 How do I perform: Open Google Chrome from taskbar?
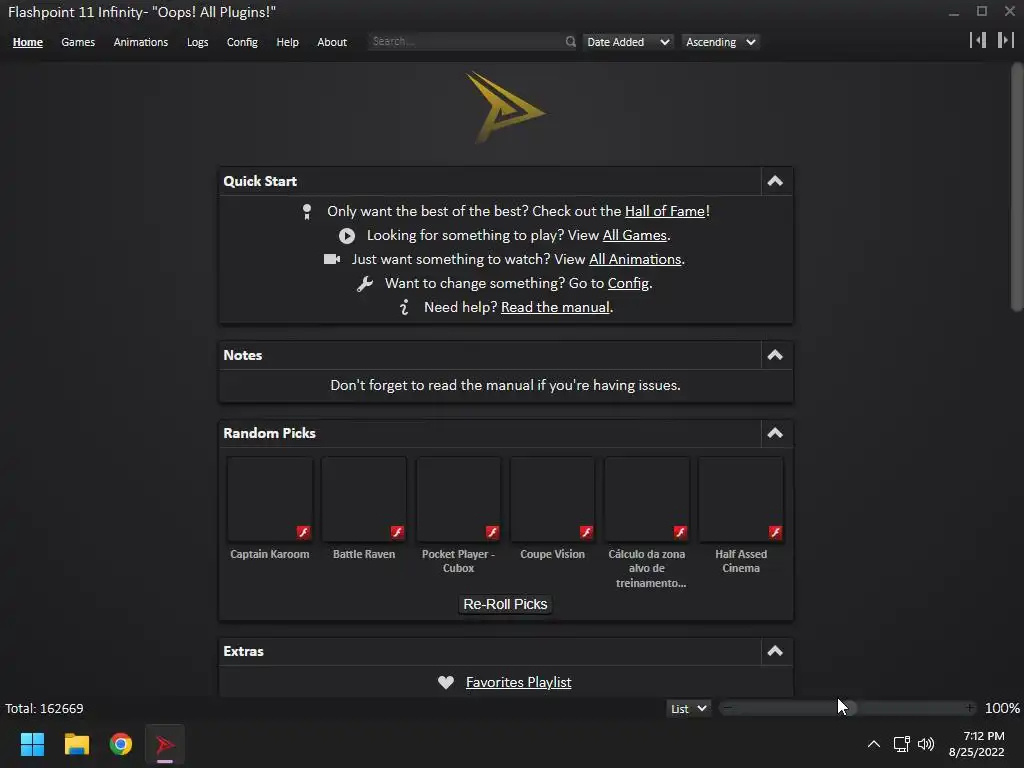(x=121, y=744)
